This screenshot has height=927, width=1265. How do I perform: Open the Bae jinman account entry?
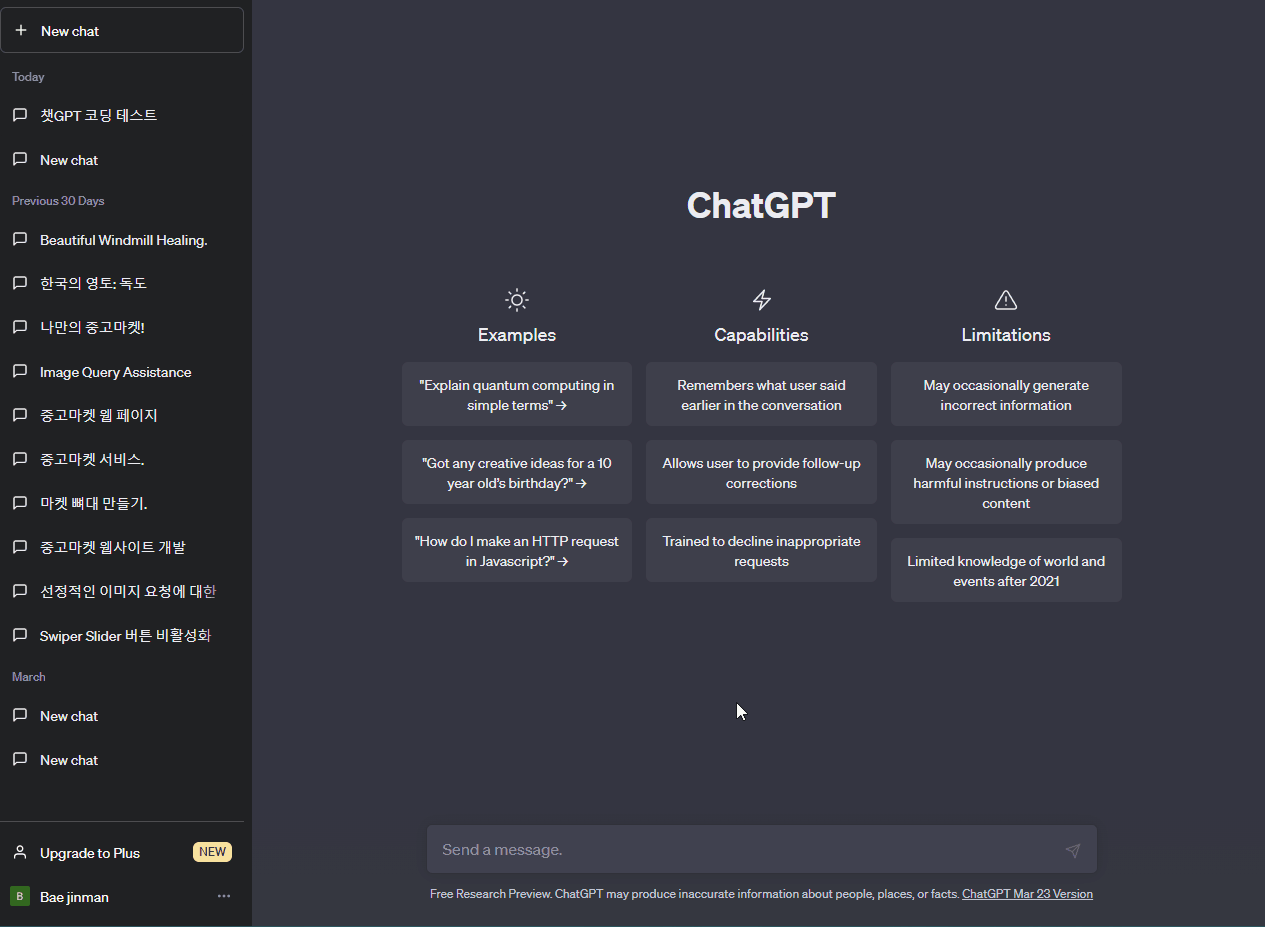pos(122,897)
